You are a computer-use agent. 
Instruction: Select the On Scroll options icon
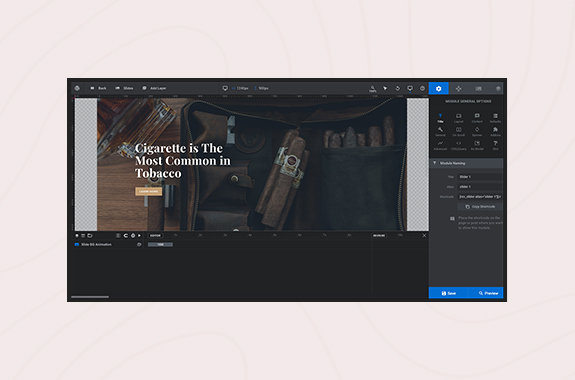click(x=459, y=132)
